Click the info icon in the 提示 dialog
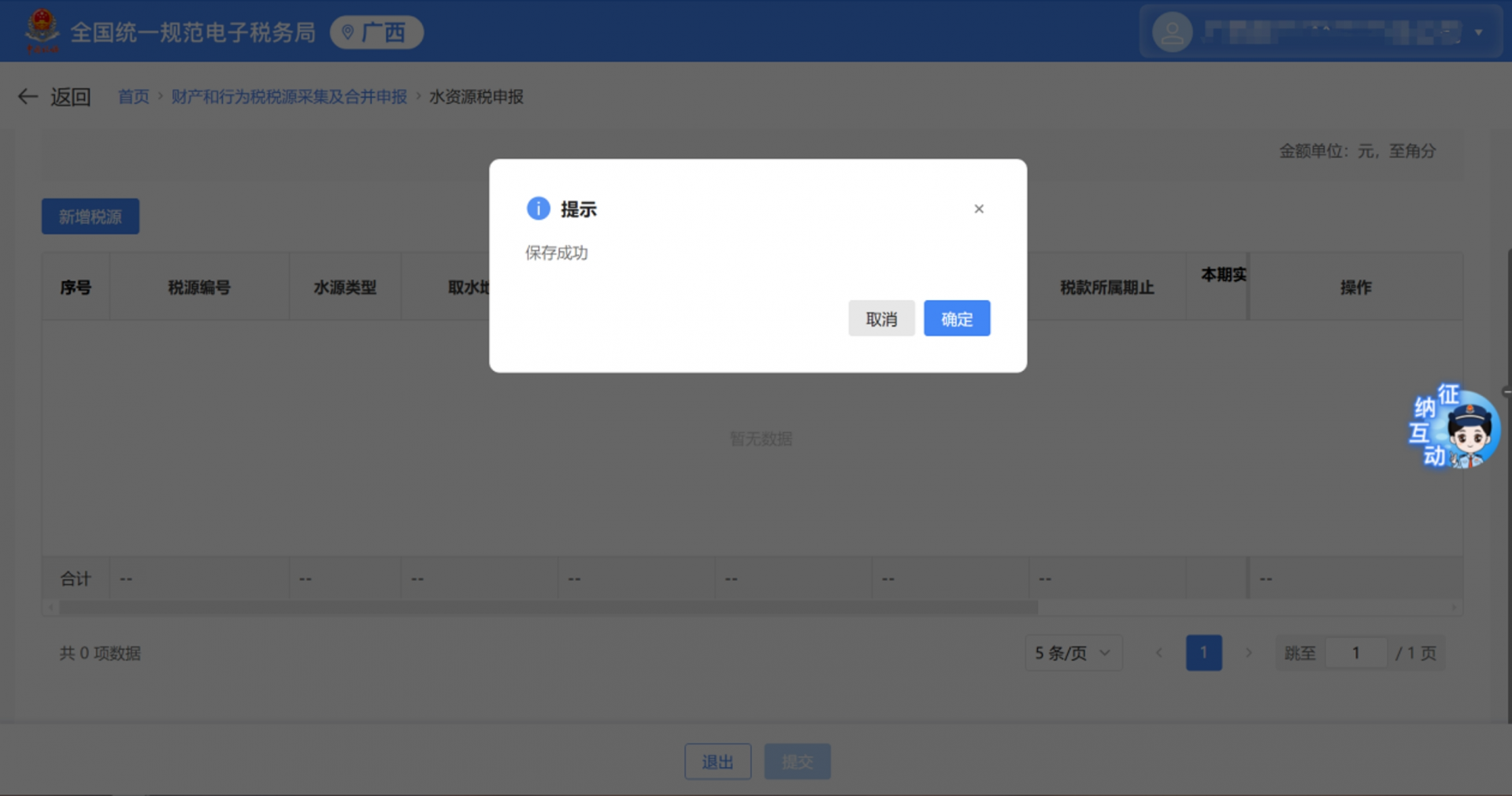The image size is (1512, 796). [x=538, y=209]
